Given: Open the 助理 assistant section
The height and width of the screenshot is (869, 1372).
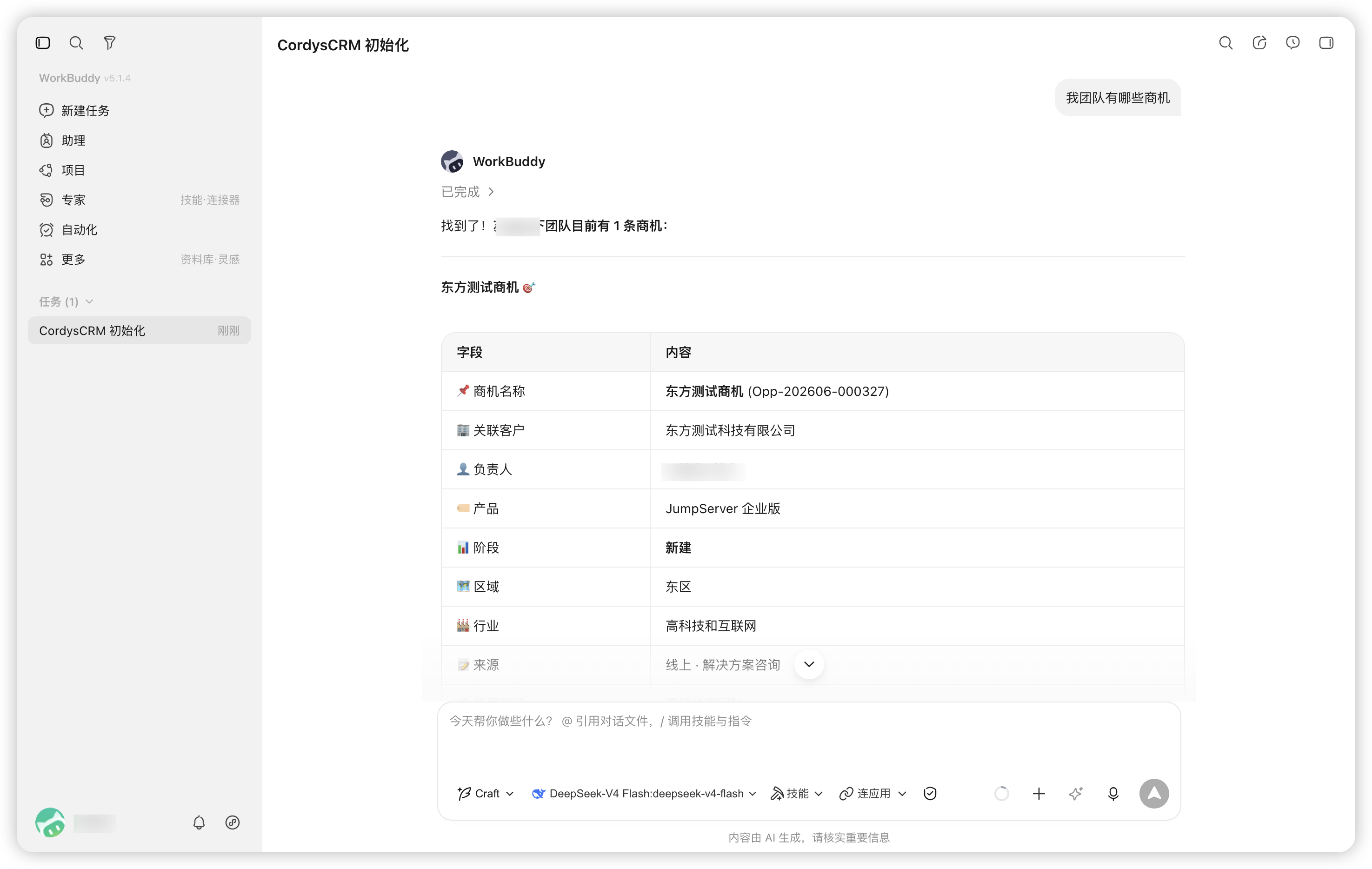Looking at the screenshot, I should (63, 140).
